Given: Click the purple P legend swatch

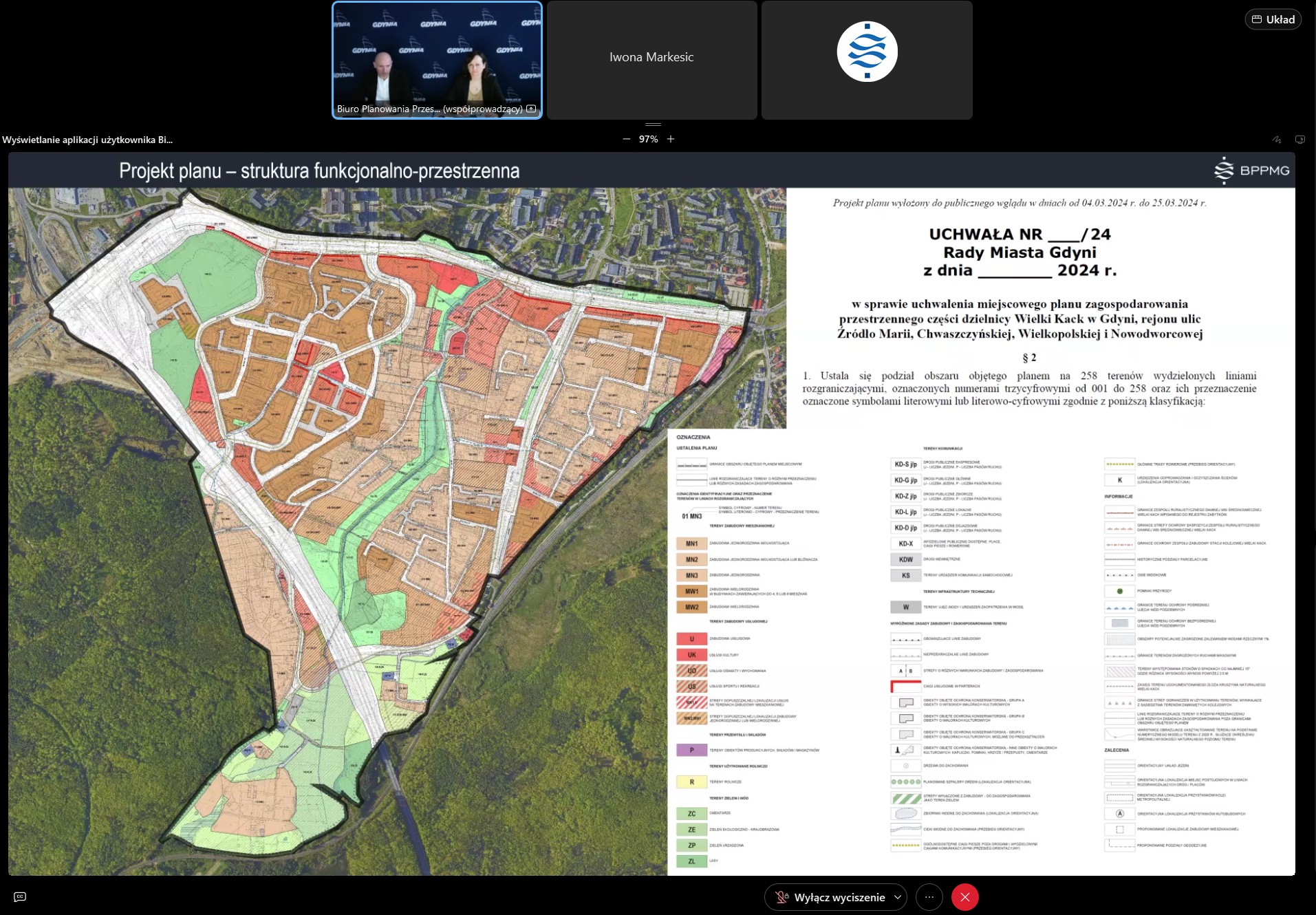Looking at the screenshot, I should (691, 750).
